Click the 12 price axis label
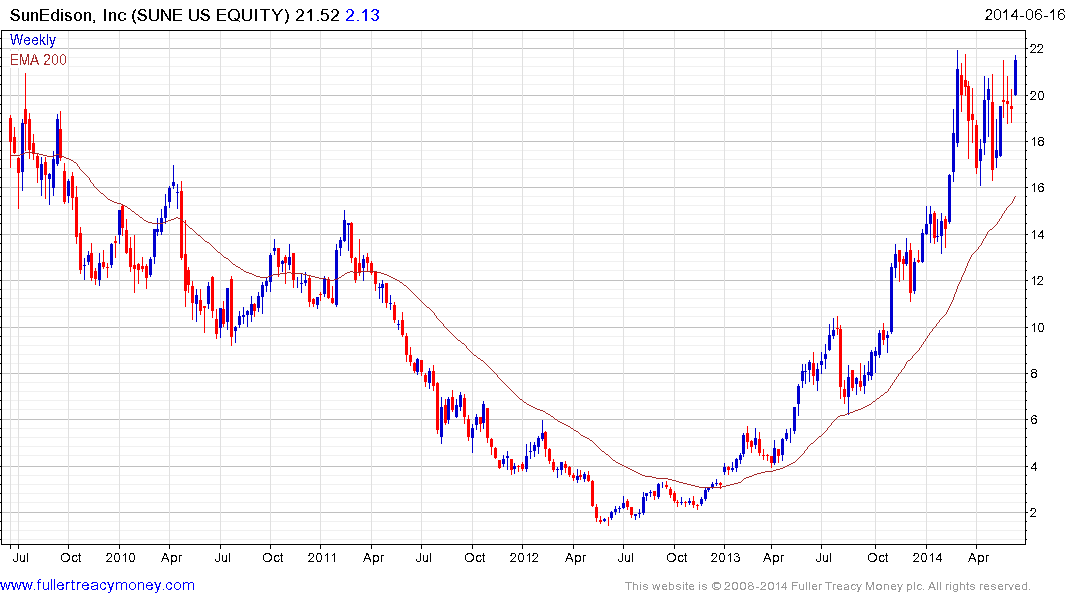Screen dimensions: 1075x600 (x=1036, y=280)
